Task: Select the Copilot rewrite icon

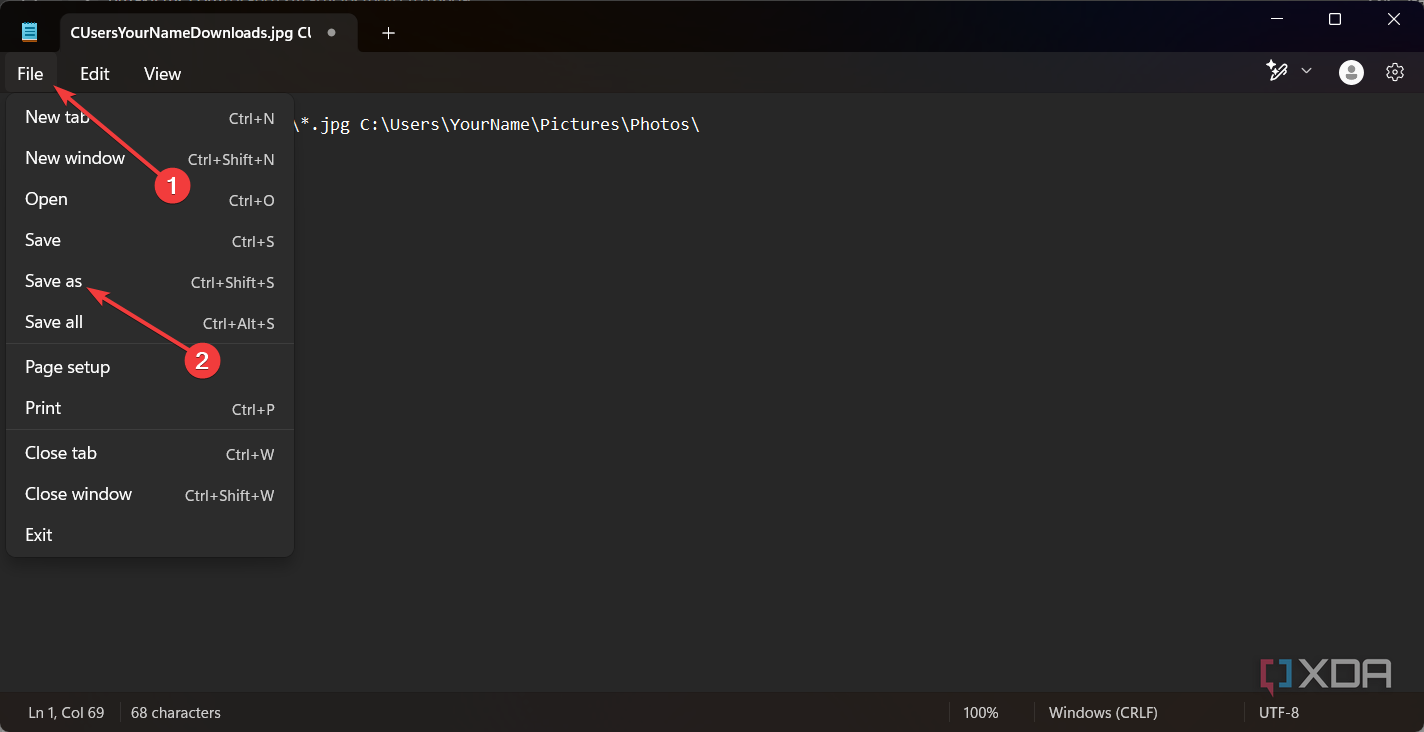Action: coord(1277,71)
